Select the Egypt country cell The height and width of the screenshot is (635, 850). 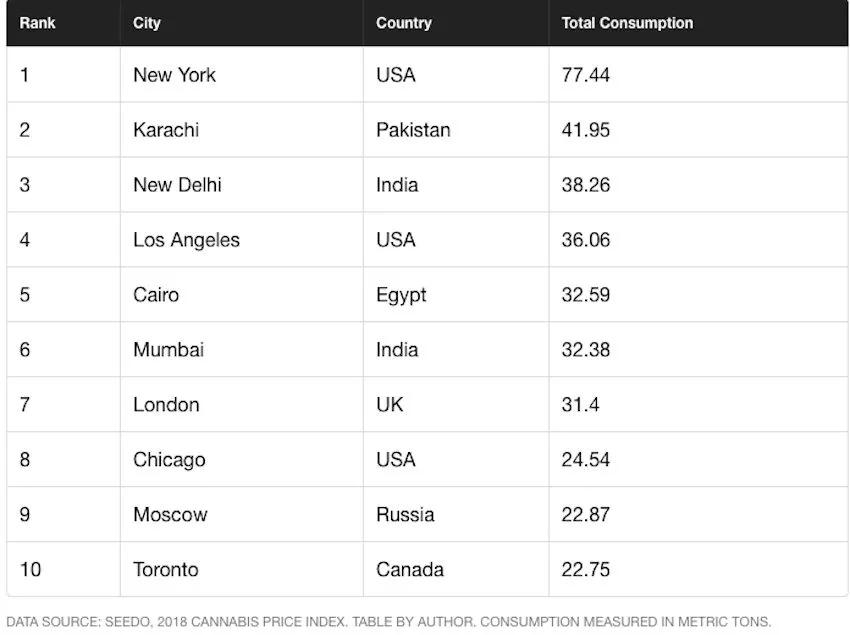tap(401, 295)
